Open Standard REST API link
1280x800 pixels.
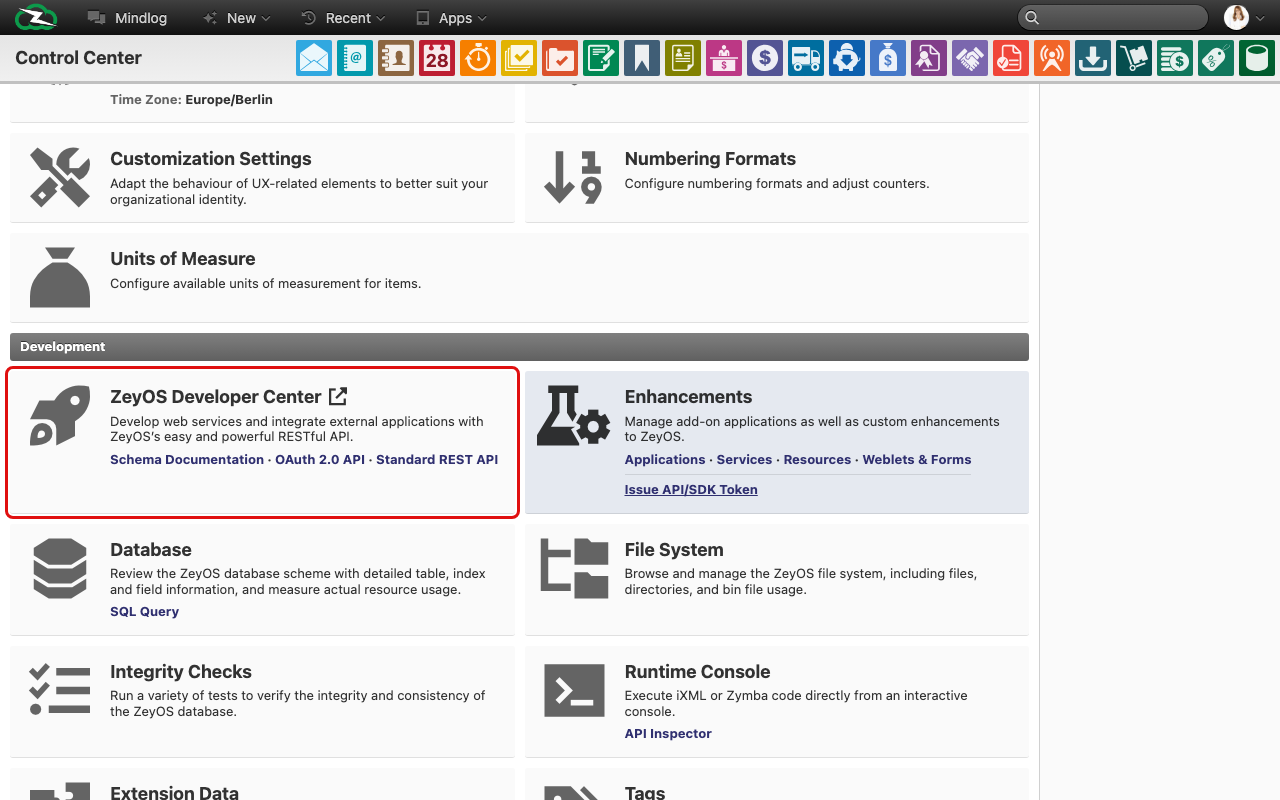coord(437,460)
